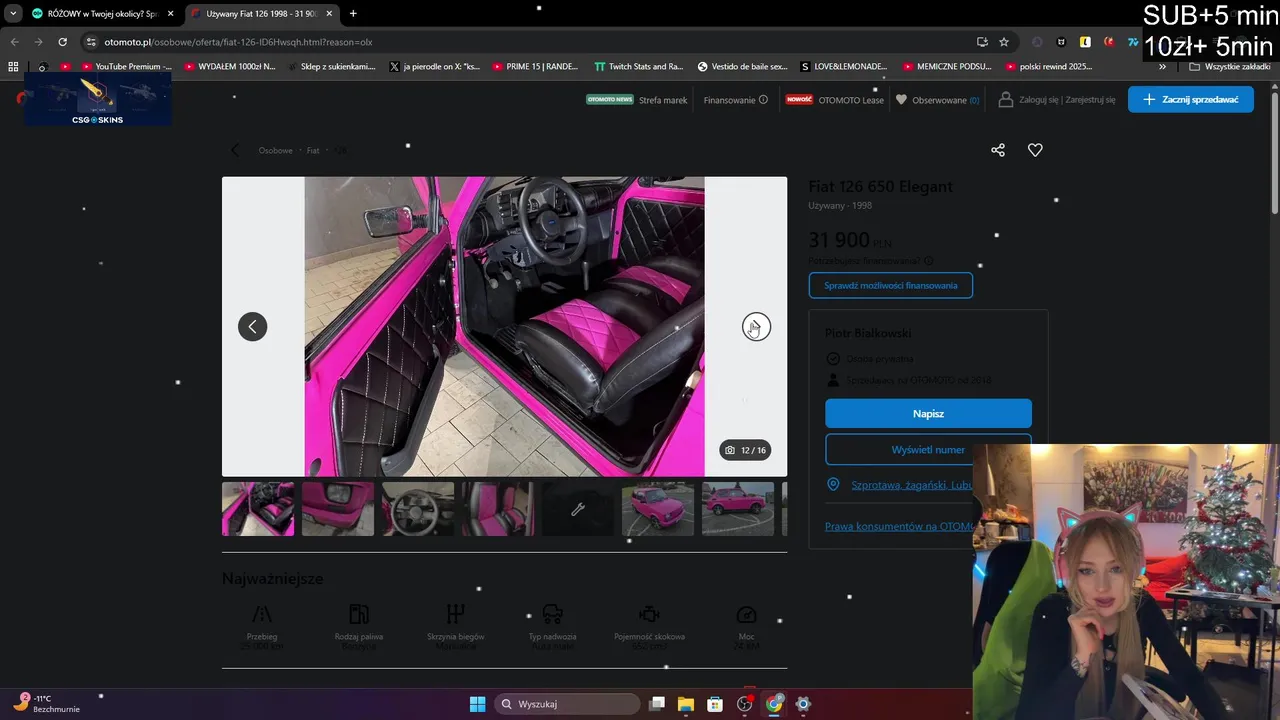
Task: Open Obserwowane watched list
Action: click(937, 100)
